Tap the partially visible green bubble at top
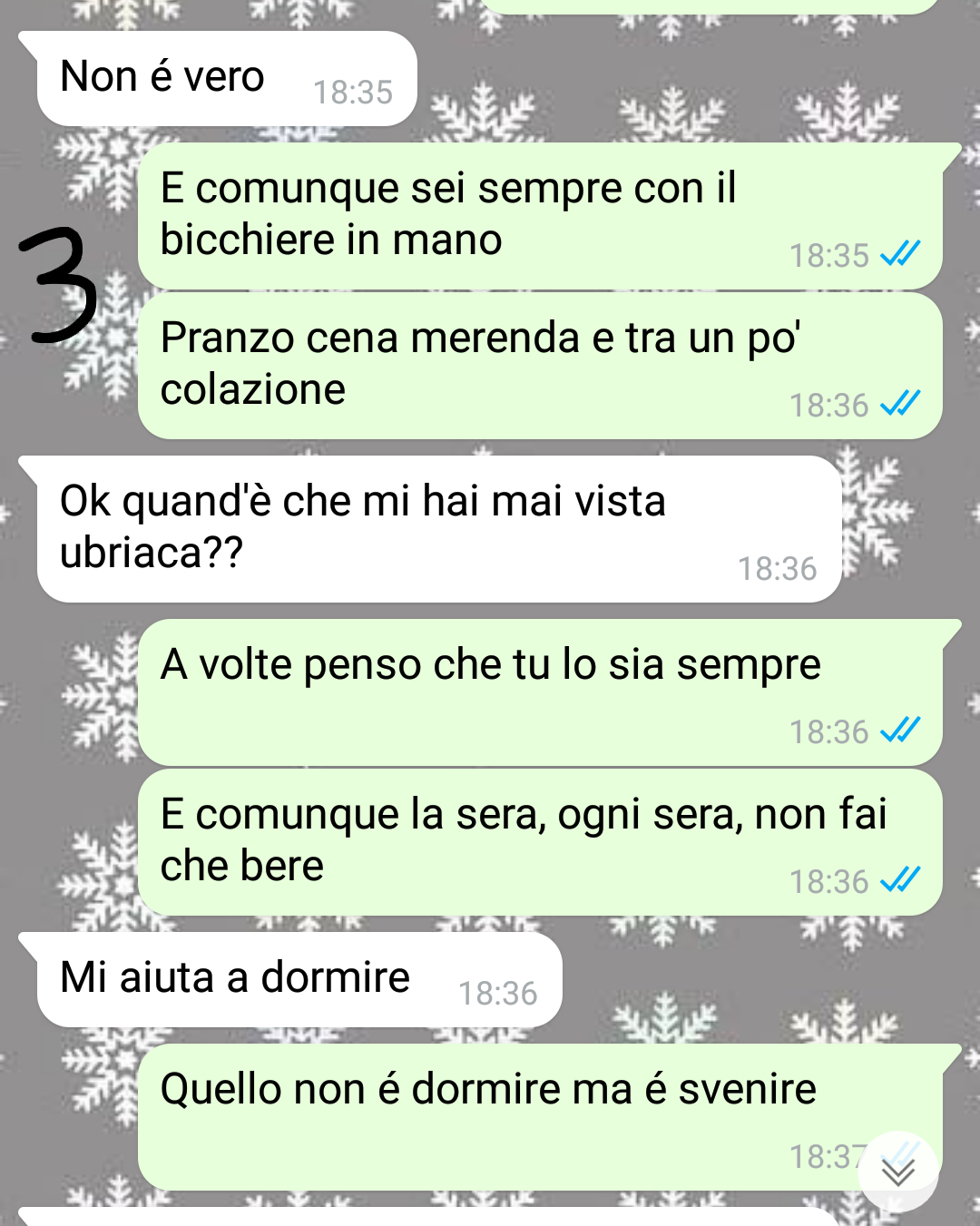980x1226 pixels. (x=708, y=5)
